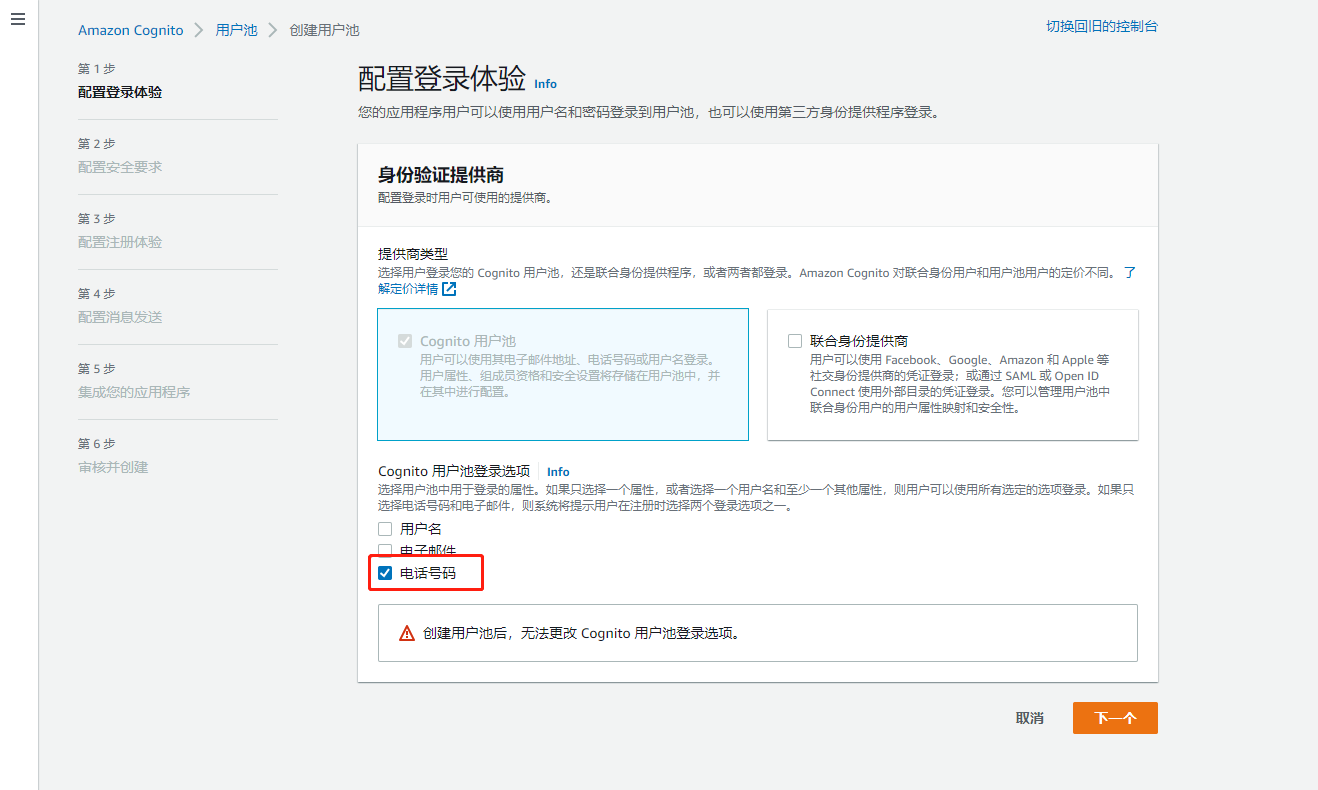Image resolution: width=1318 pixels, height=790 pixels.
Task: Select step 配置安全要求 in sidebar
Action: click(120, 167)
